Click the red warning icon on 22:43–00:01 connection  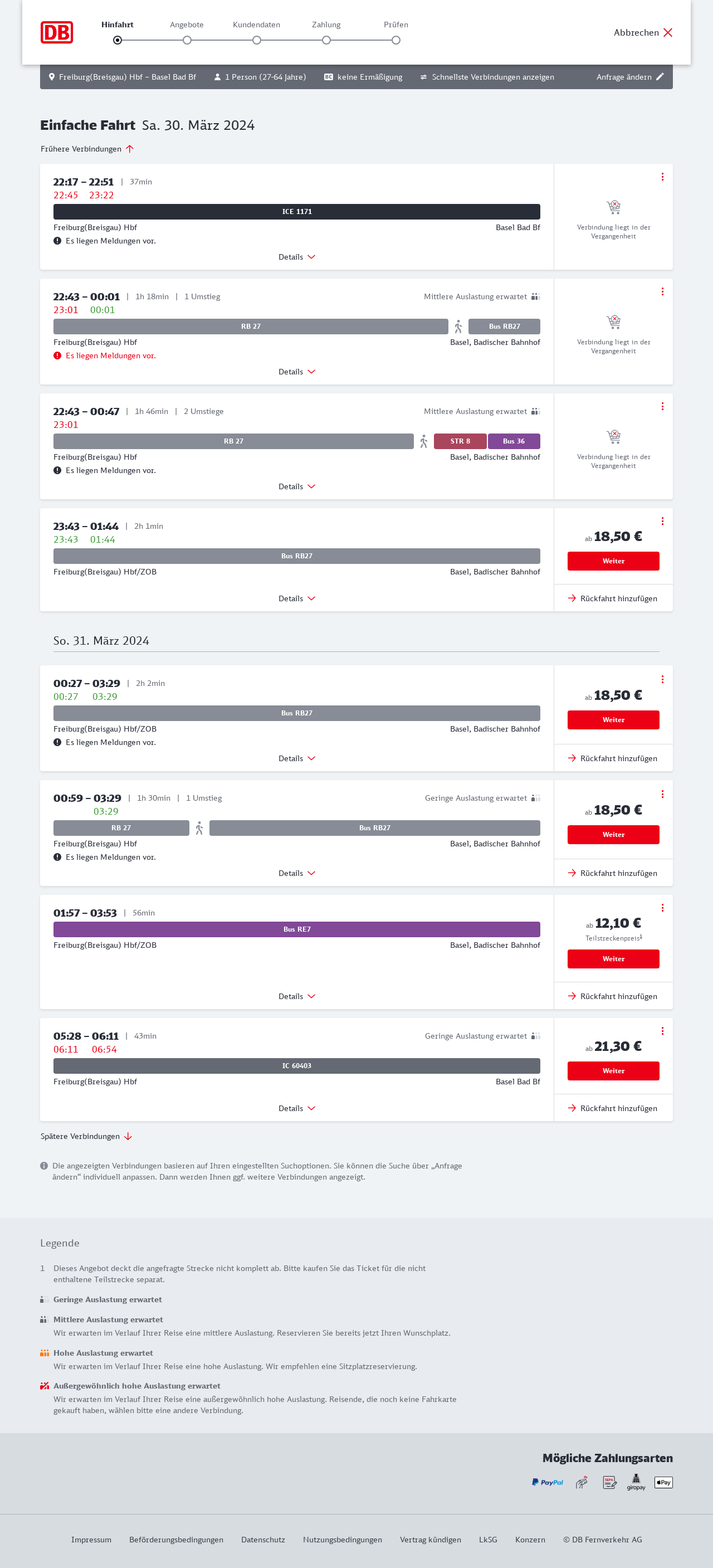[57, 356]
